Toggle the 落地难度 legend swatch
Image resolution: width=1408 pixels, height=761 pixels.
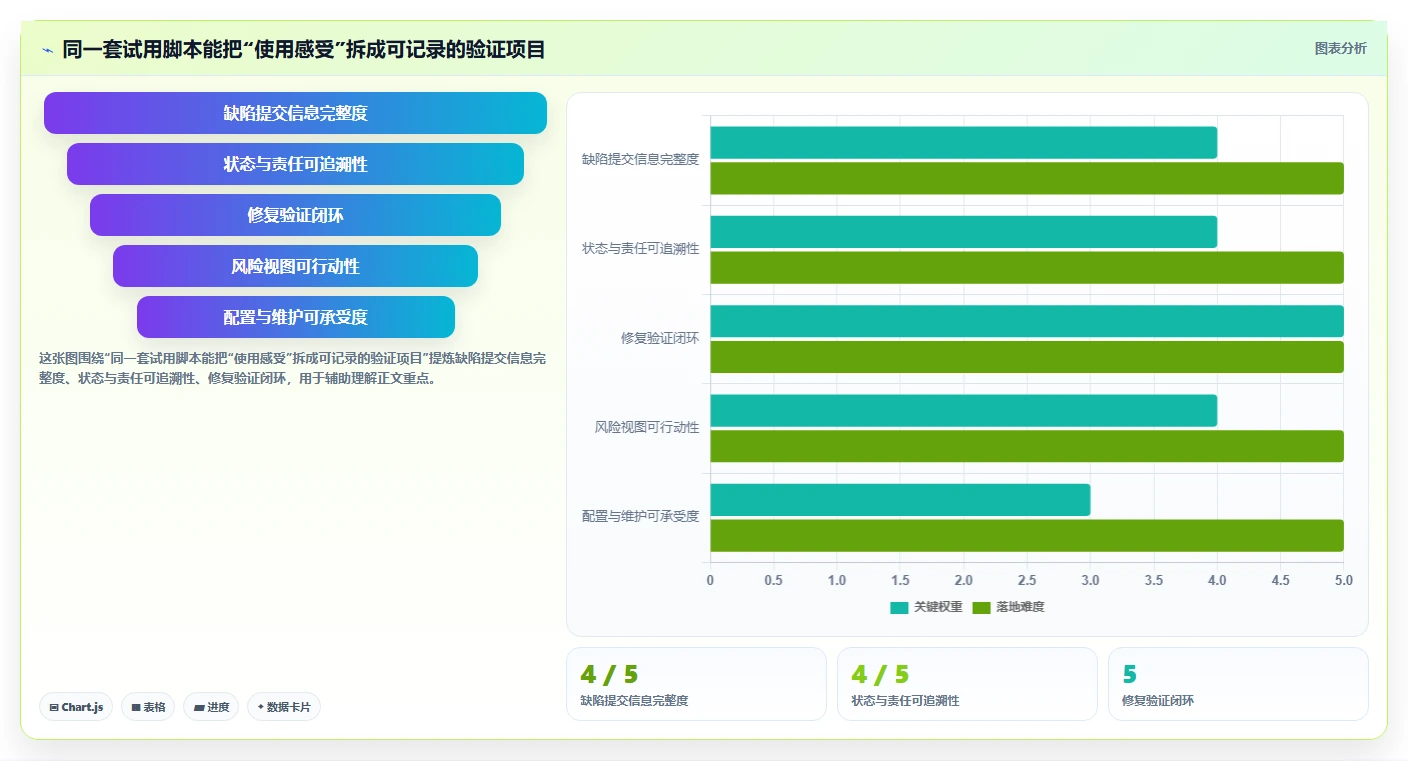(981, 607)
